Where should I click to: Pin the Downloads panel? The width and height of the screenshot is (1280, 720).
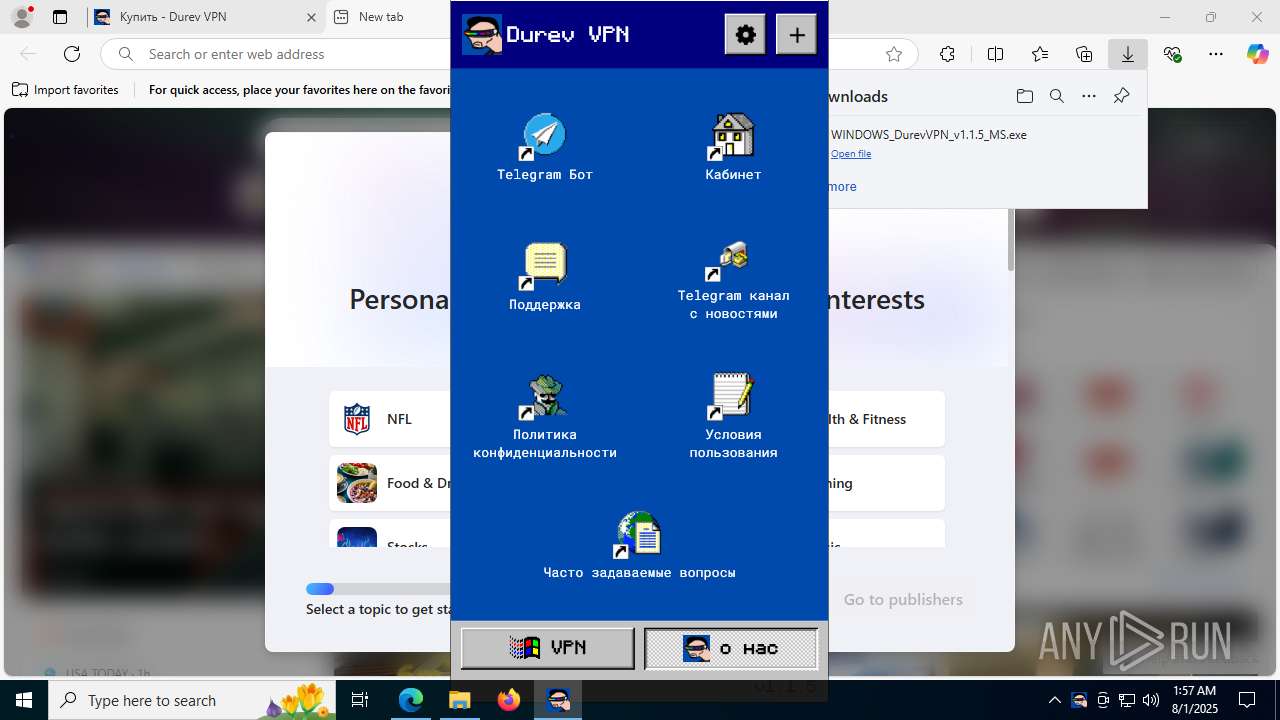(1121, 96)
